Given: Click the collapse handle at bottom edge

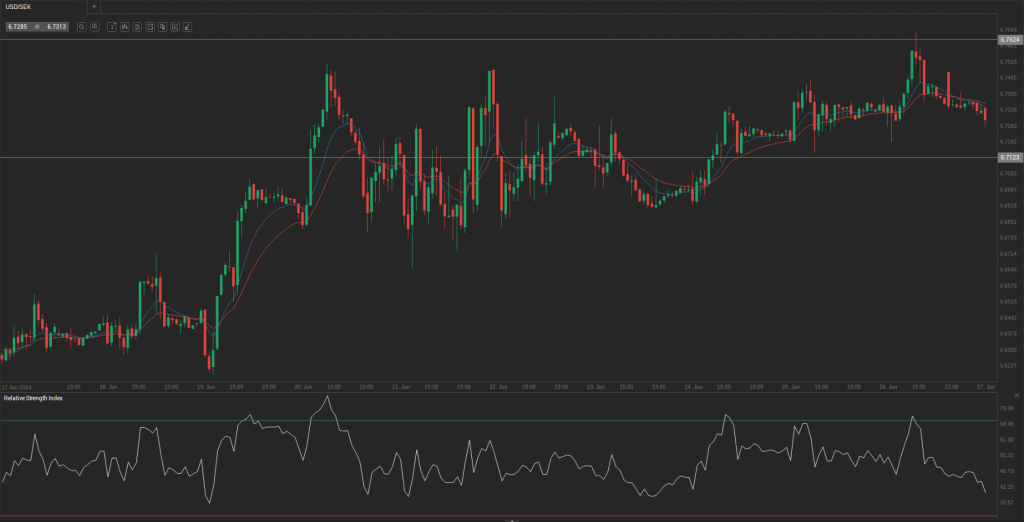Looking at the screenshot, I should [x=512, y=519].
